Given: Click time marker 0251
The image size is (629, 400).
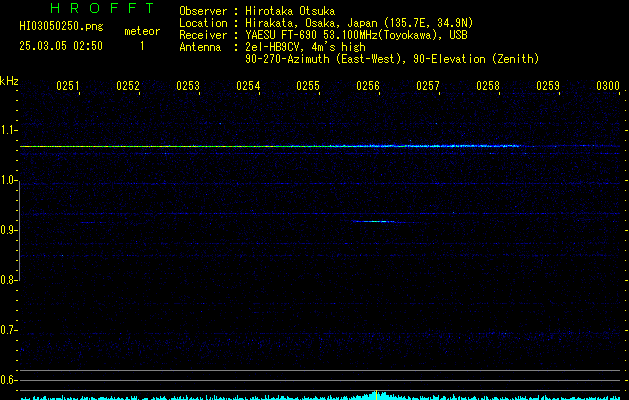Looking at the screenshot, I should [x=67, y=86].
